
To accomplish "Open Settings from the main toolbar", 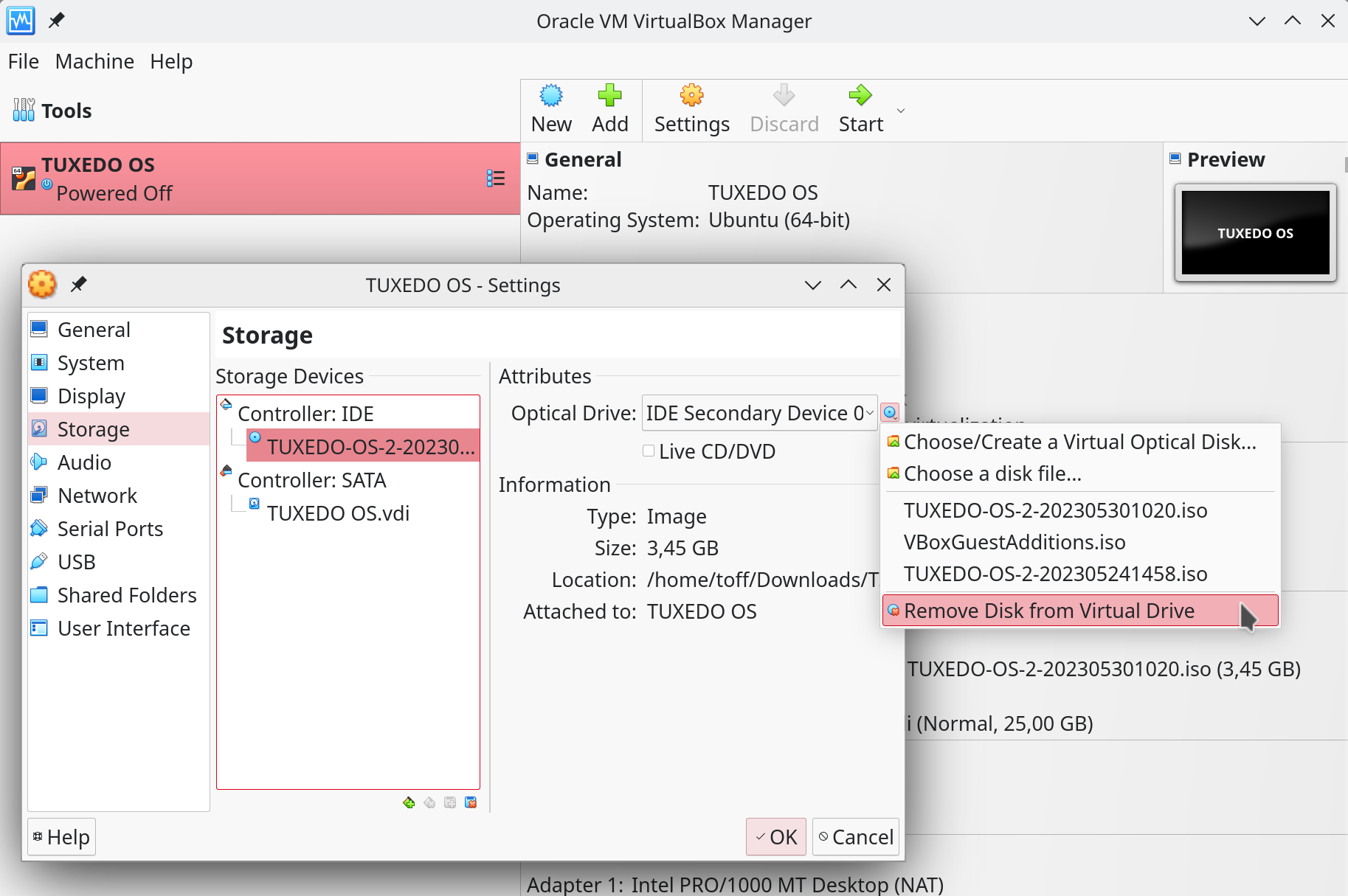I will [x=691, y=108].
